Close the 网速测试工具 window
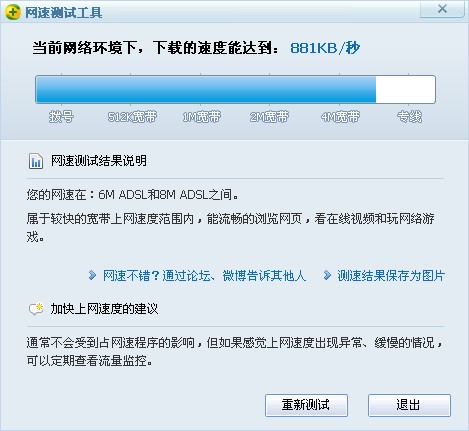This screenshot has height=431, width=469. click(442, 9)
